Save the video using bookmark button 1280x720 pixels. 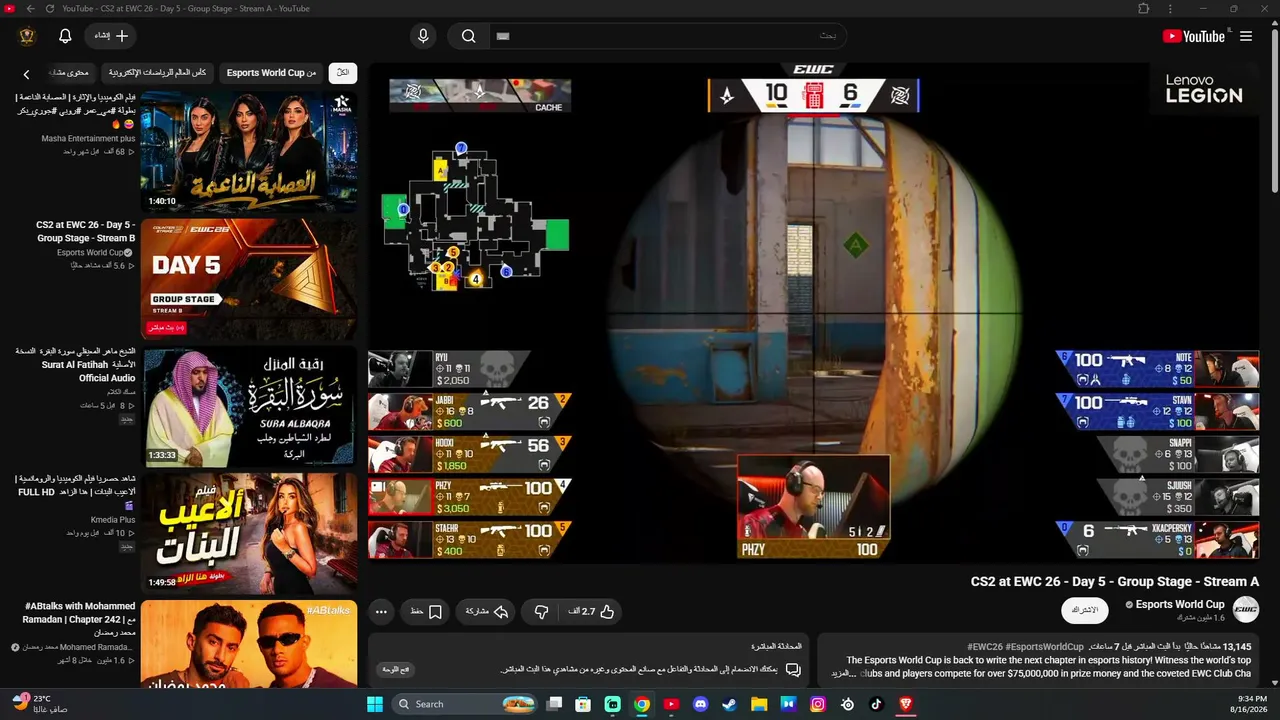click(426, 611)
